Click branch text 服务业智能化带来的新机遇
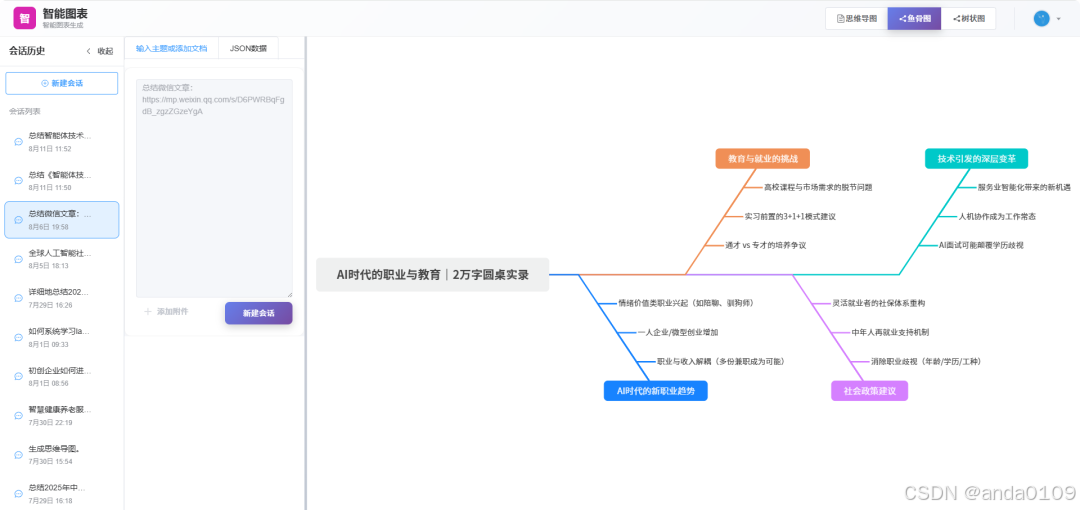This screenshot has width=1080, height=510. pyautogui.click(x=1024, y=187)
